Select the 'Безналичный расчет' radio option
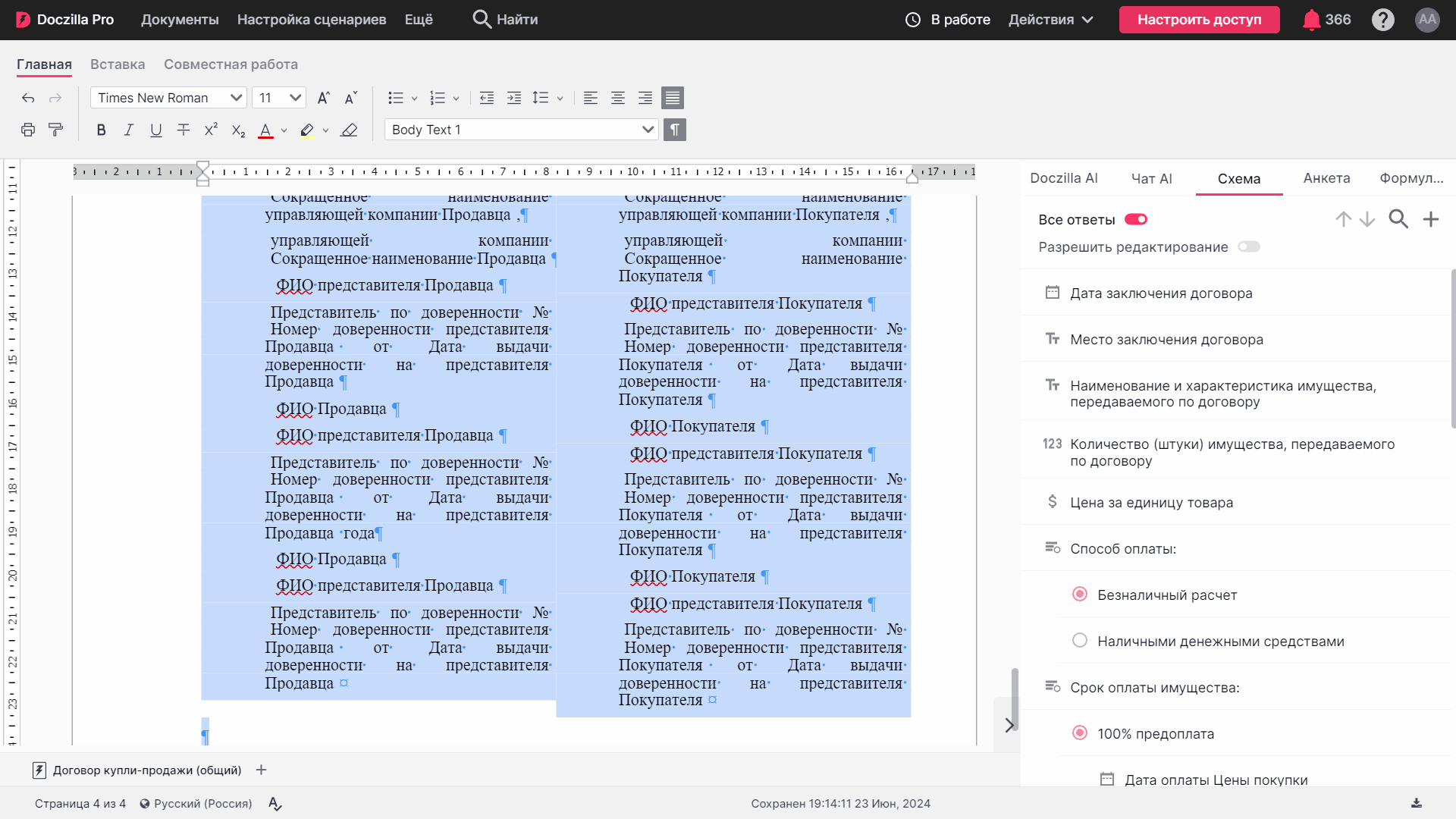The width and height of the screenshot is (1456, 819). pyautogui.click(x=1080, y=595)
